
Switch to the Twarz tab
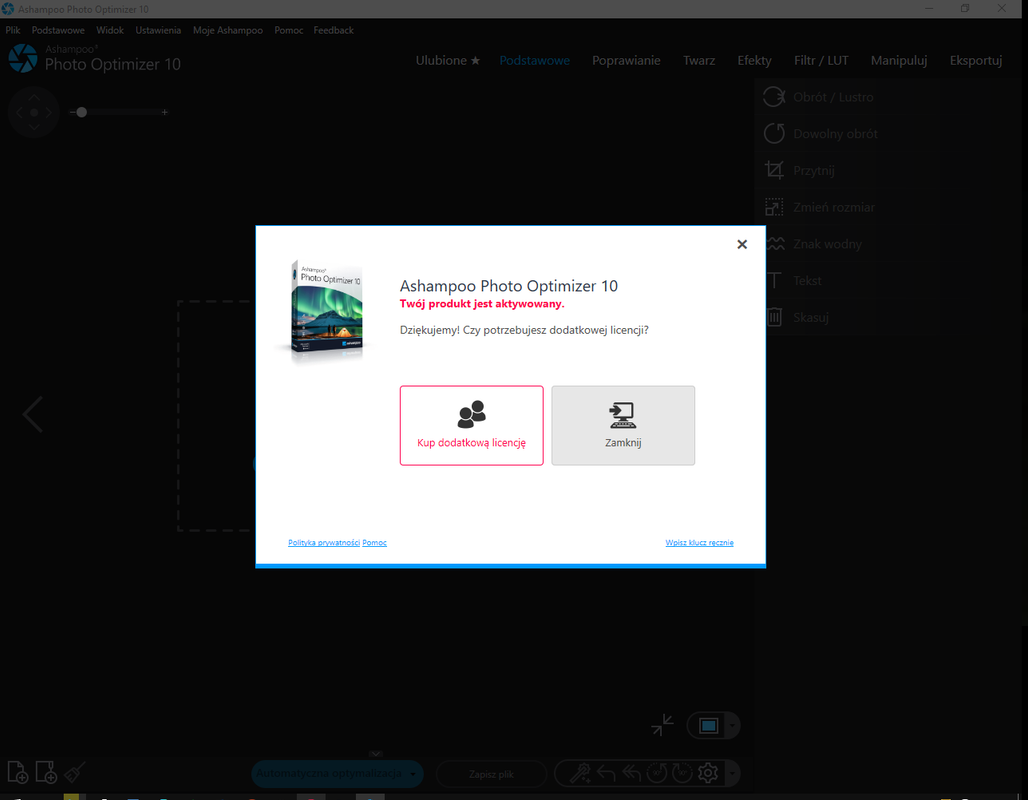point(699,60)
